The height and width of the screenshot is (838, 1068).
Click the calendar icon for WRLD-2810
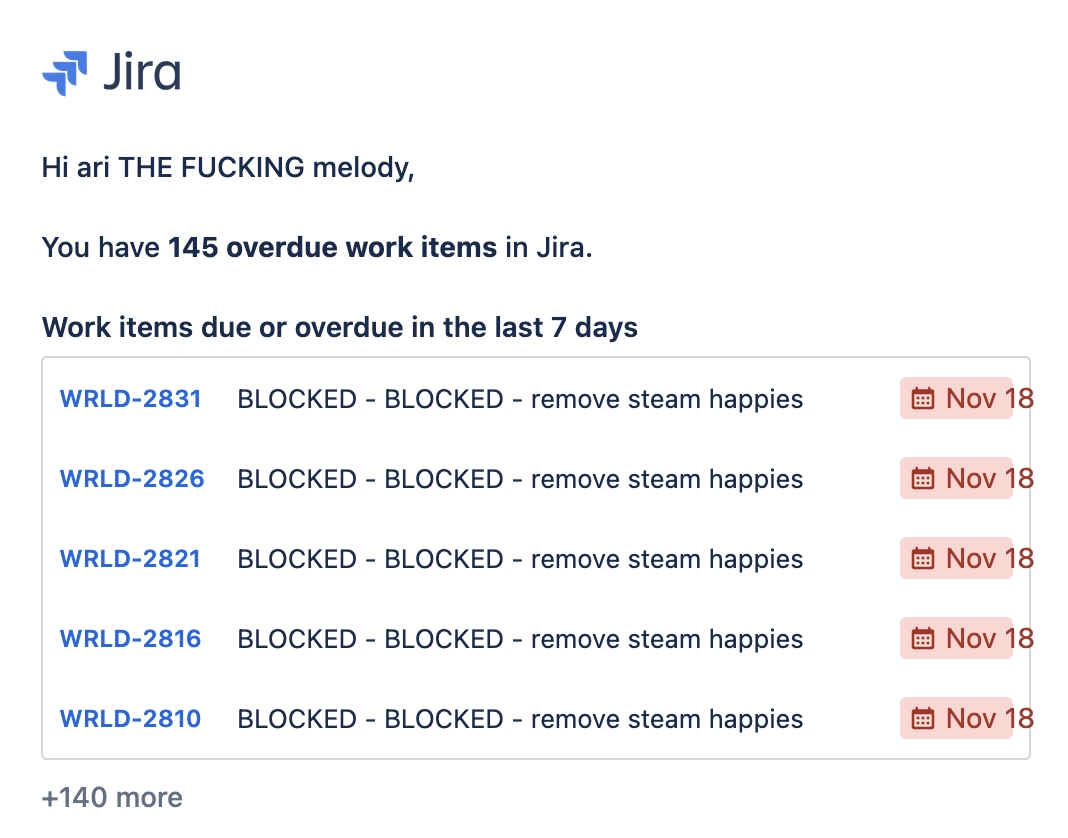pyautogui.click(x=923, y=719)
